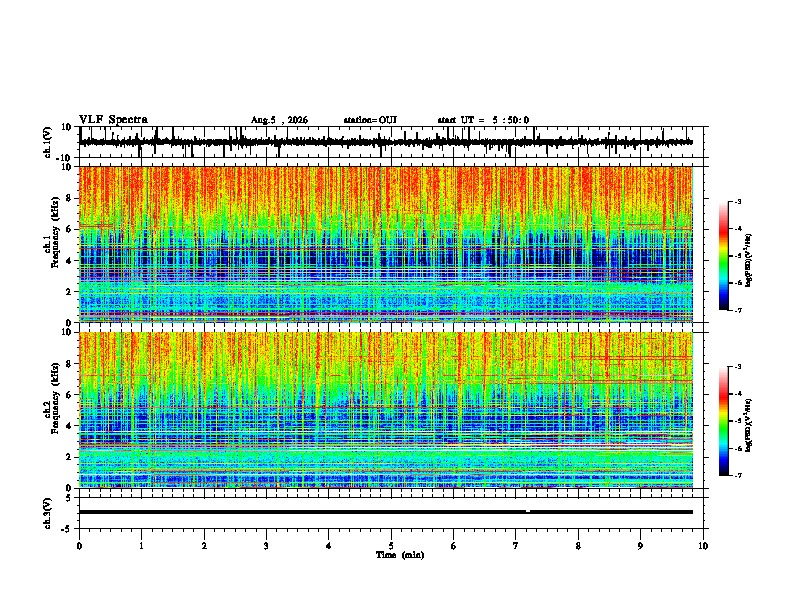Click time axis tick label 3
Image resolution: width=792 pixels, height=612 pixels.
pos(266,546)
